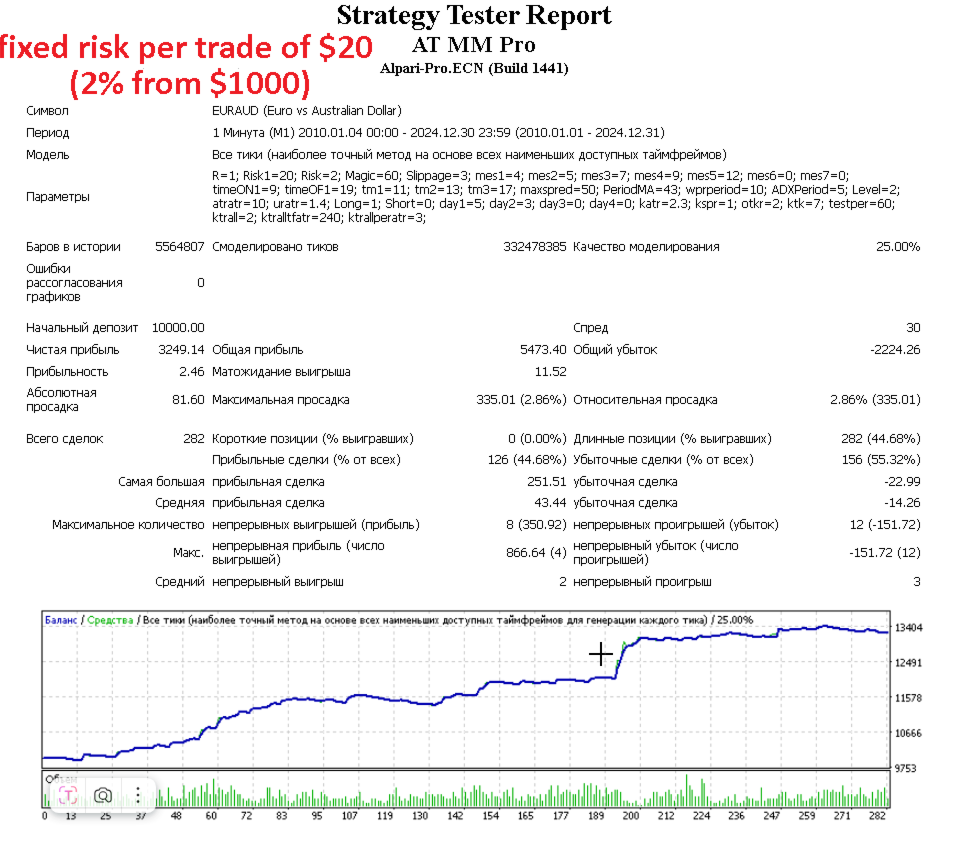This screenshot has height=845, width=954.
Task: Select profit trades value '126 (44.68%)'
Action: click(527, 460)
